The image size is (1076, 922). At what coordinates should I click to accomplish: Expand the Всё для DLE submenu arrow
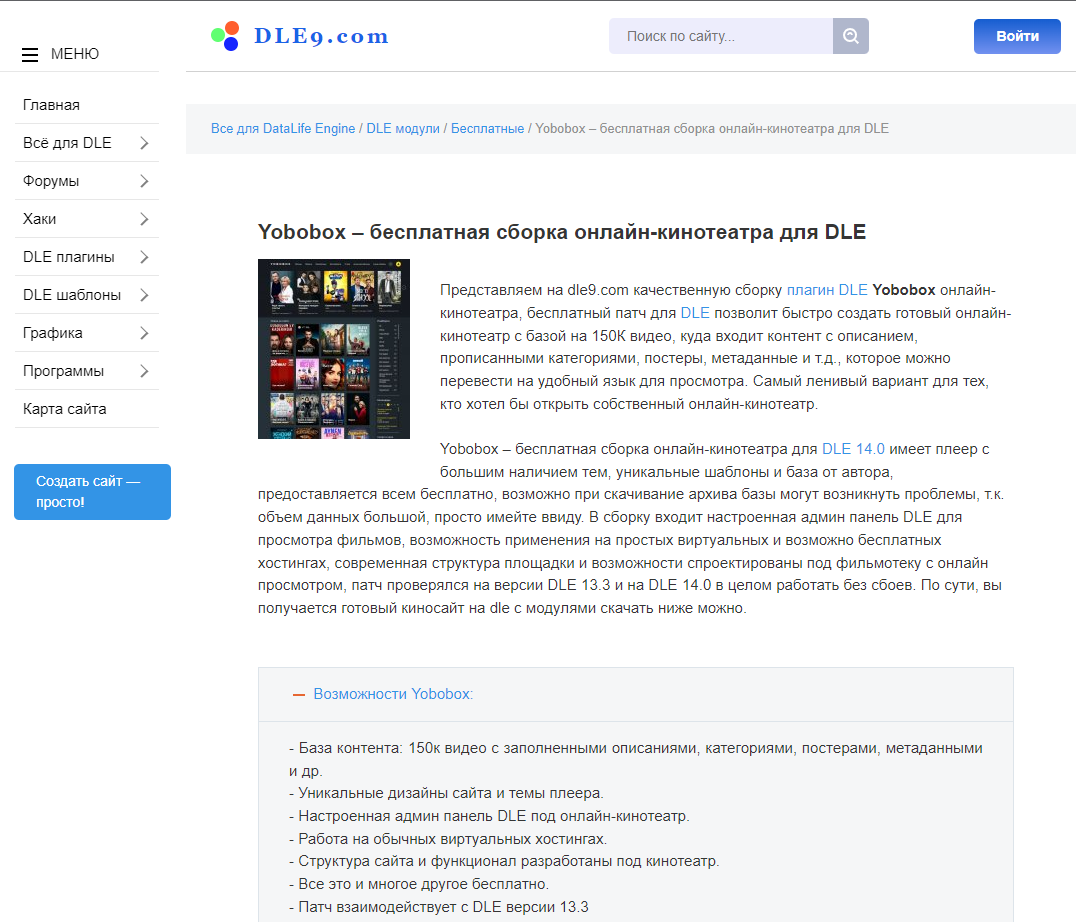pyautogui.click(x=144, y=143)
